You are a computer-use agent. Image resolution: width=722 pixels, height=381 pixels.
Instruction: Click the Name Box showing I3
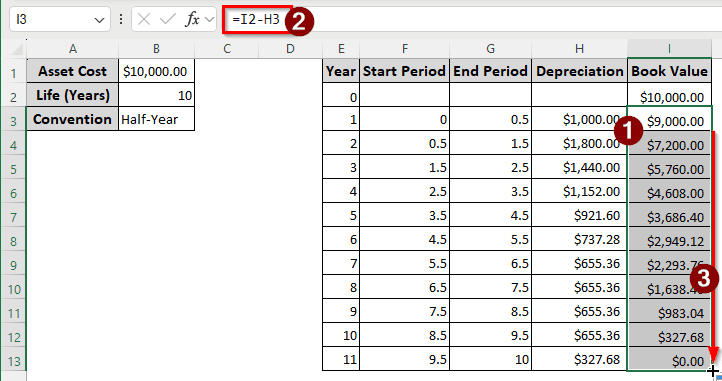click(x=60, y=19)
